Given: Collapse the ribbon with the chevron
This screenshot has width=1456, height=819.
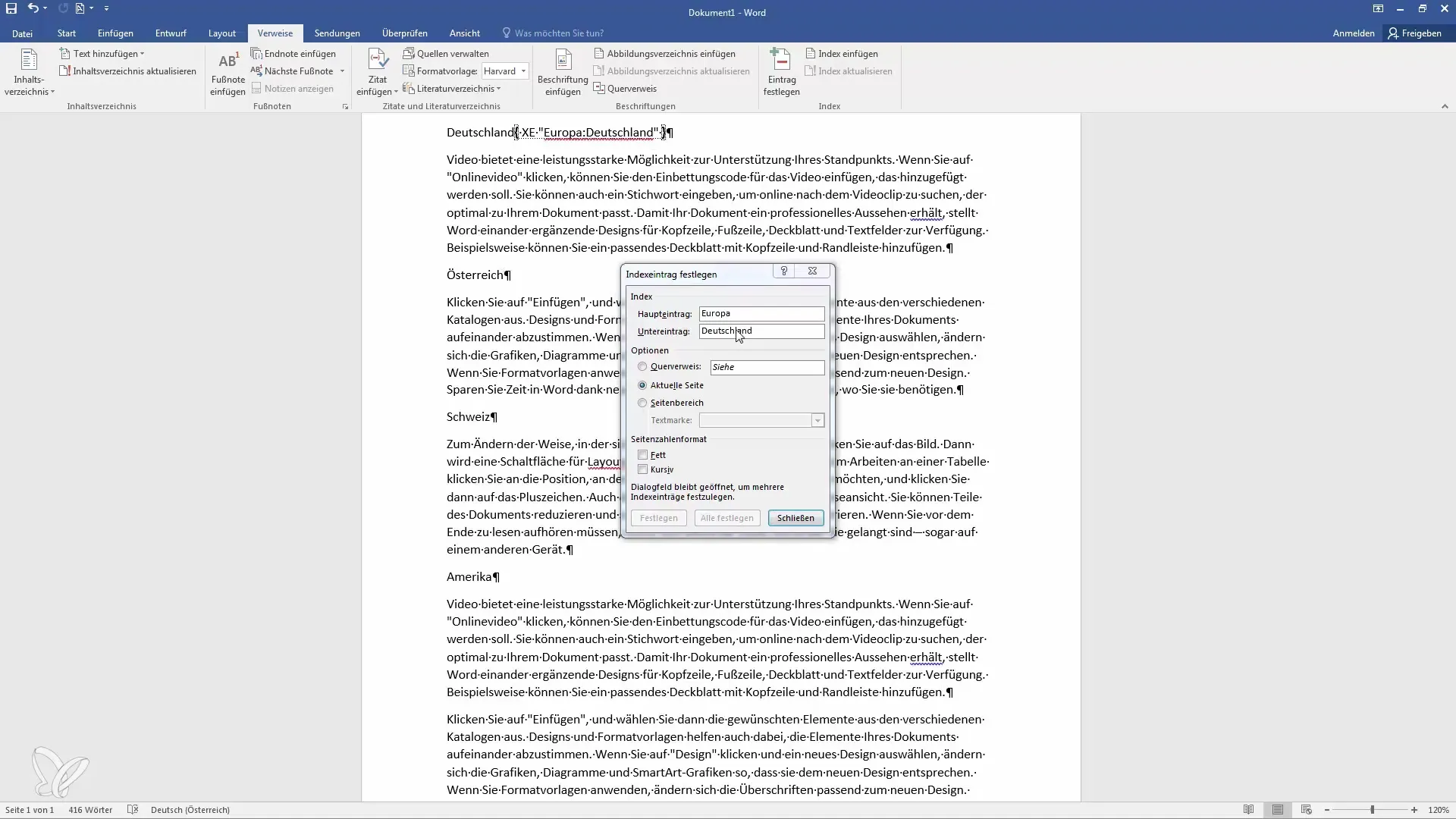Looking at the screenshot, I should tap(1445, 107).
